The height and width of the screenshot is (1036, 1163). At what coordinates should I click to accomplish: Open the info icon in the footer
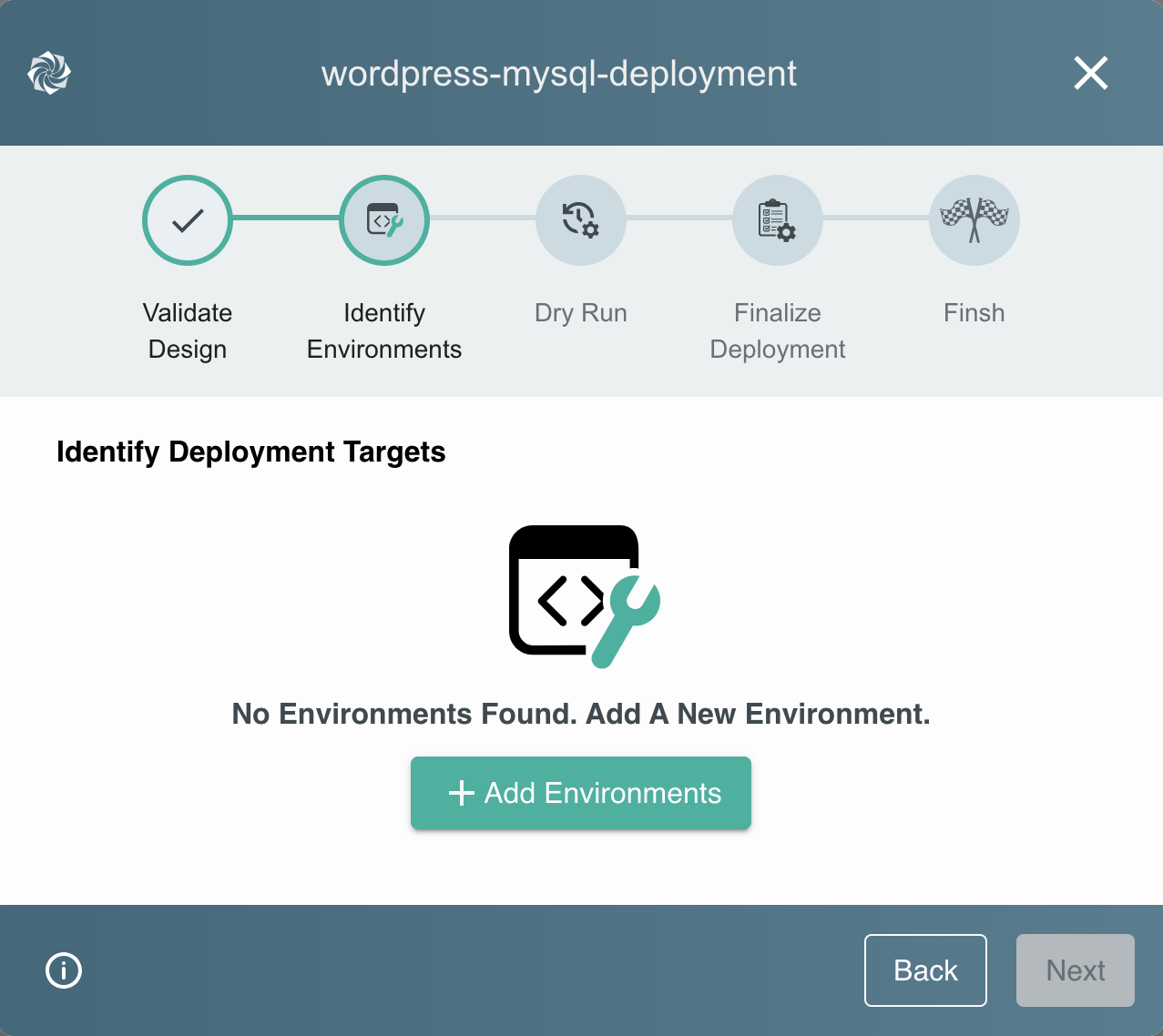(63, 970)
